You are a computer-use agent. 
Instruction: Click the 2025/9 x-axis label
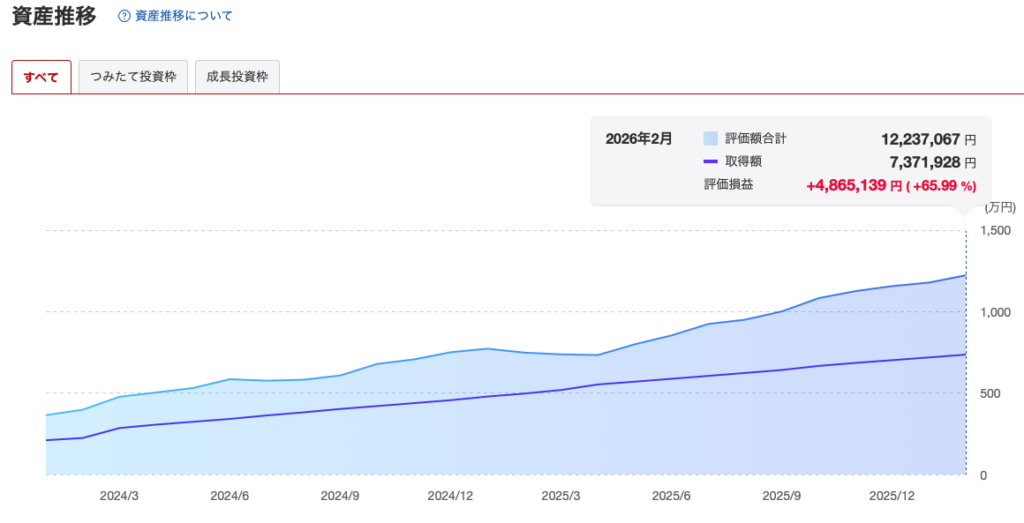(782, 495)
